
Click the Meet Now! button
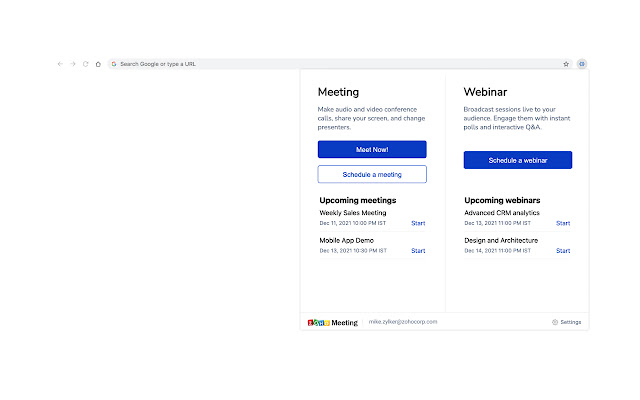click(372, 149)
